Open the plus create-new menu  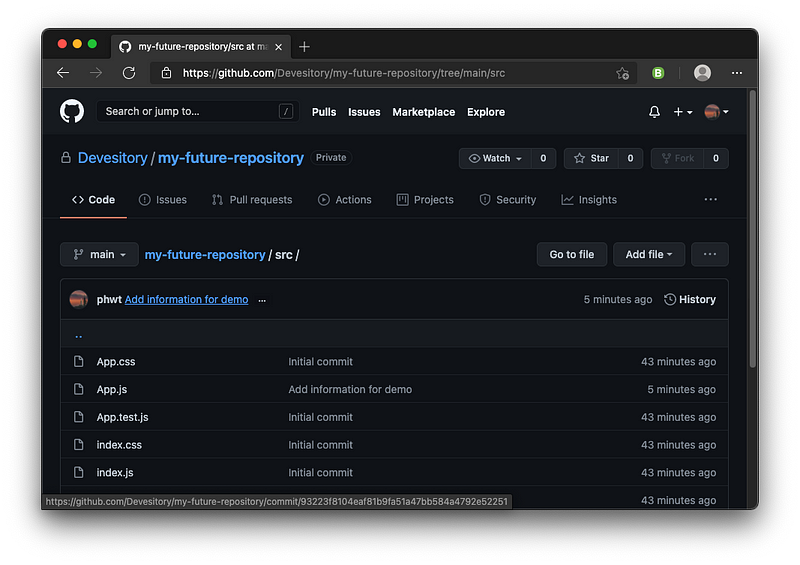683,112
